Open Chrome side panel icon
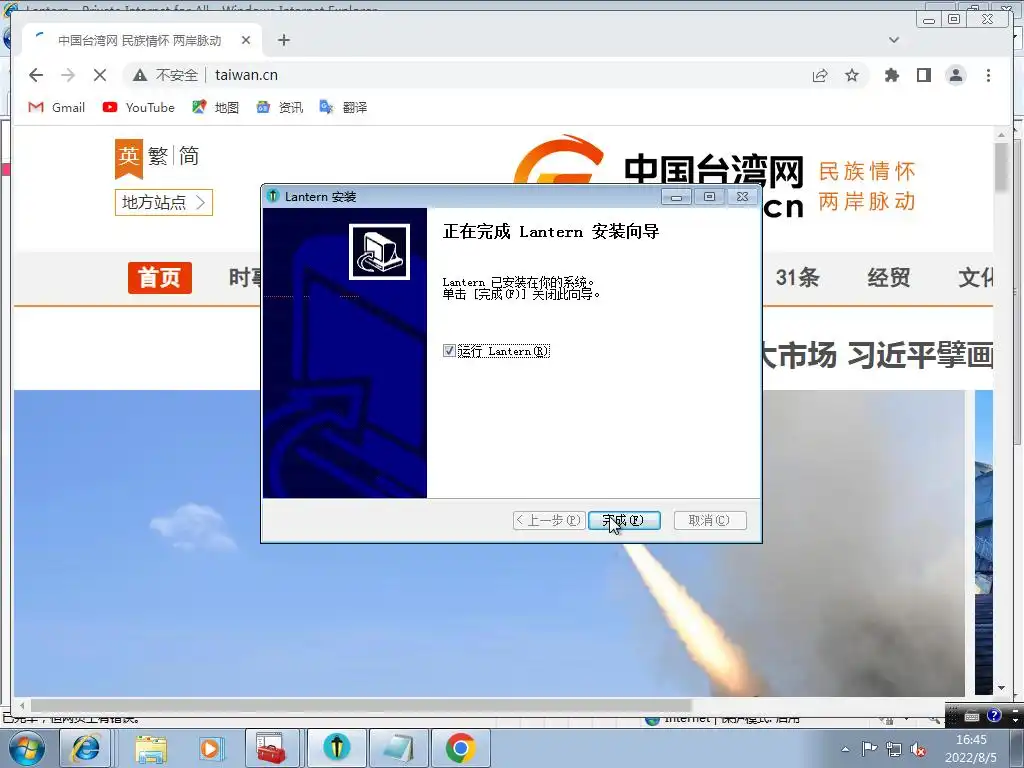The width and height of the screenshot is (1024, 768). click(x=923, y=75)
